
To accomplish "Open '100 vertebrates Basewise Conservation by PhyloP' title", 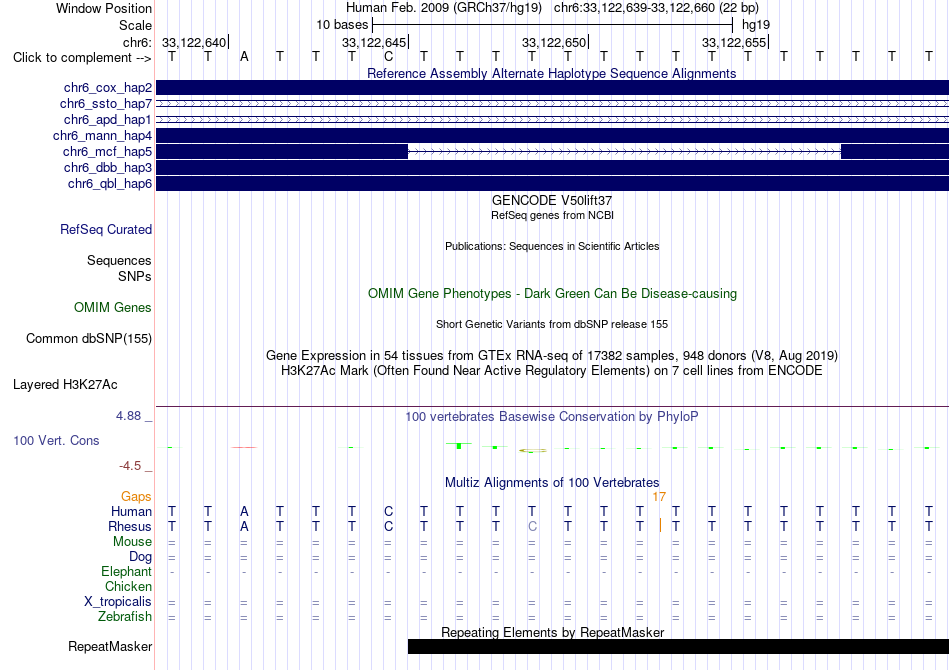I will tap(551, 416).
